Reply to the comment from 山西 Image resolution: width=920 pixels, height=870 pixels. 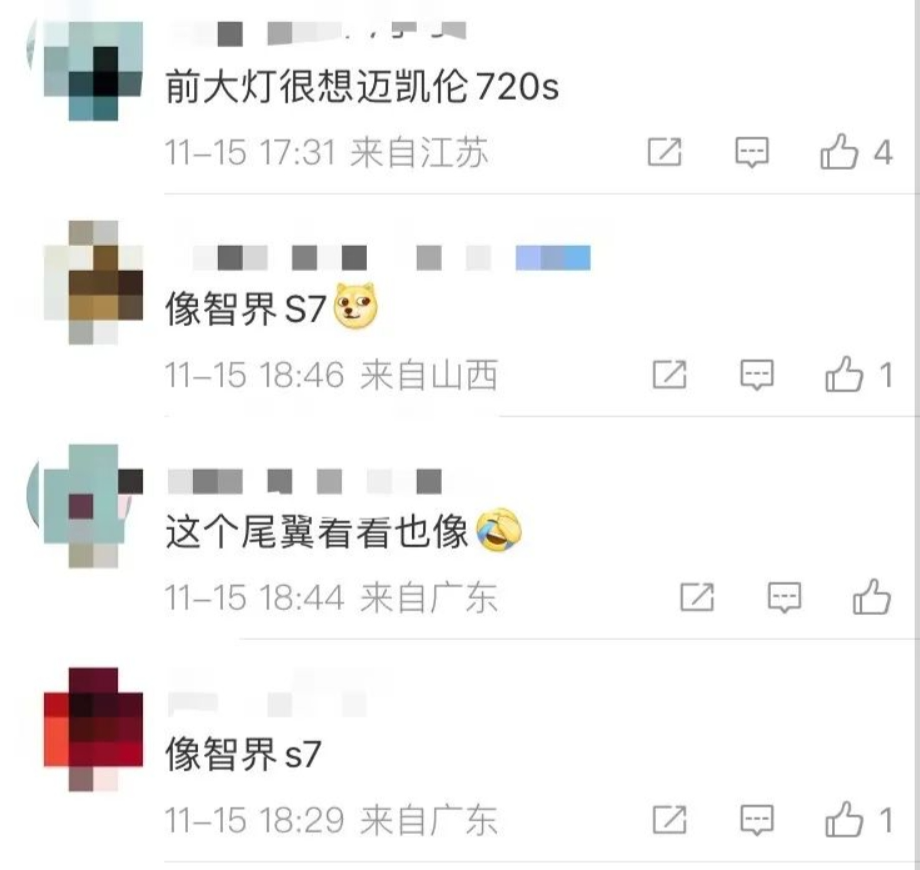757,374
